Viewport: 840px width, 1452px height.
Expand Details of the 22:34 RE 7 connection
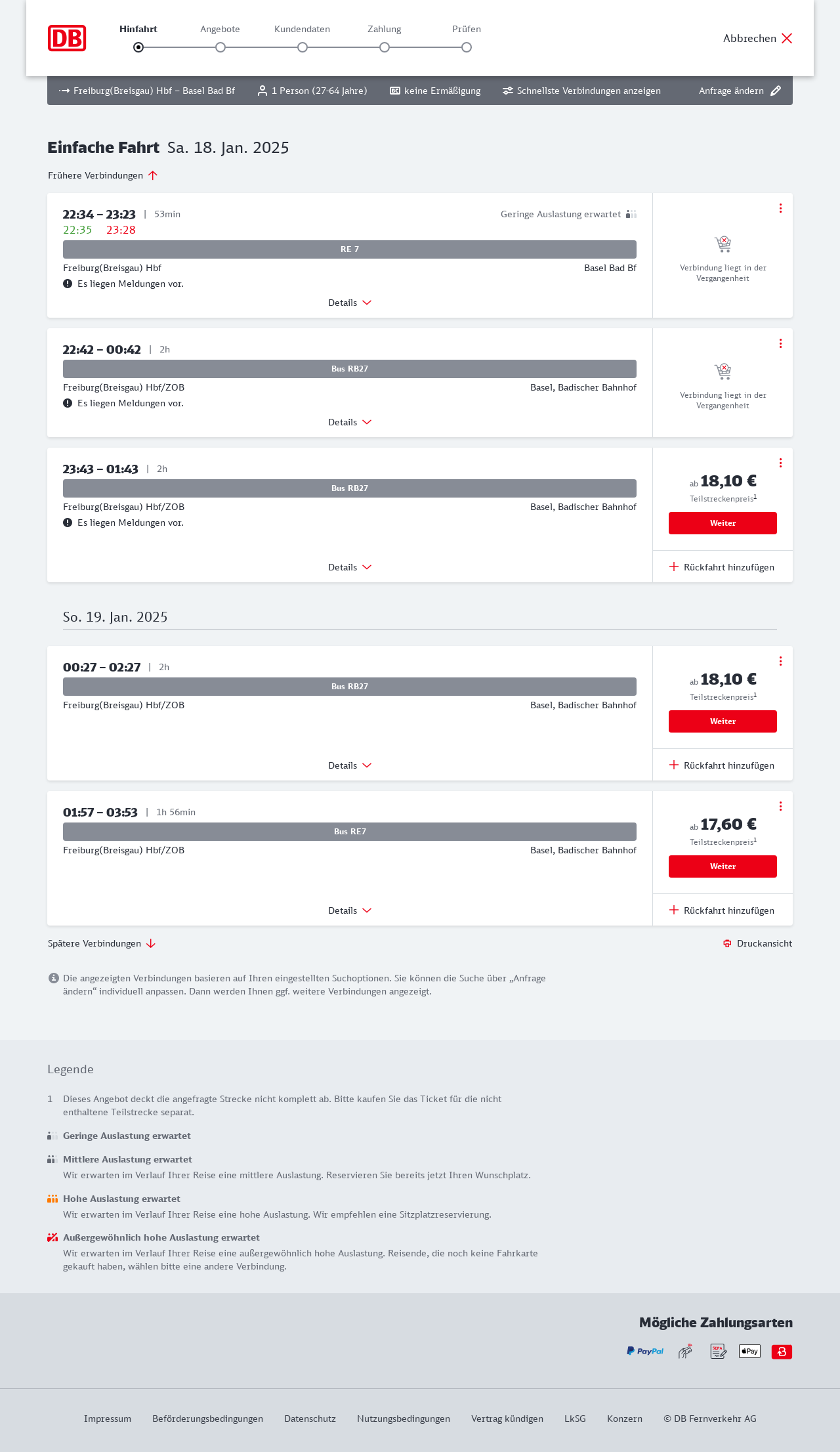coord(350,303)
